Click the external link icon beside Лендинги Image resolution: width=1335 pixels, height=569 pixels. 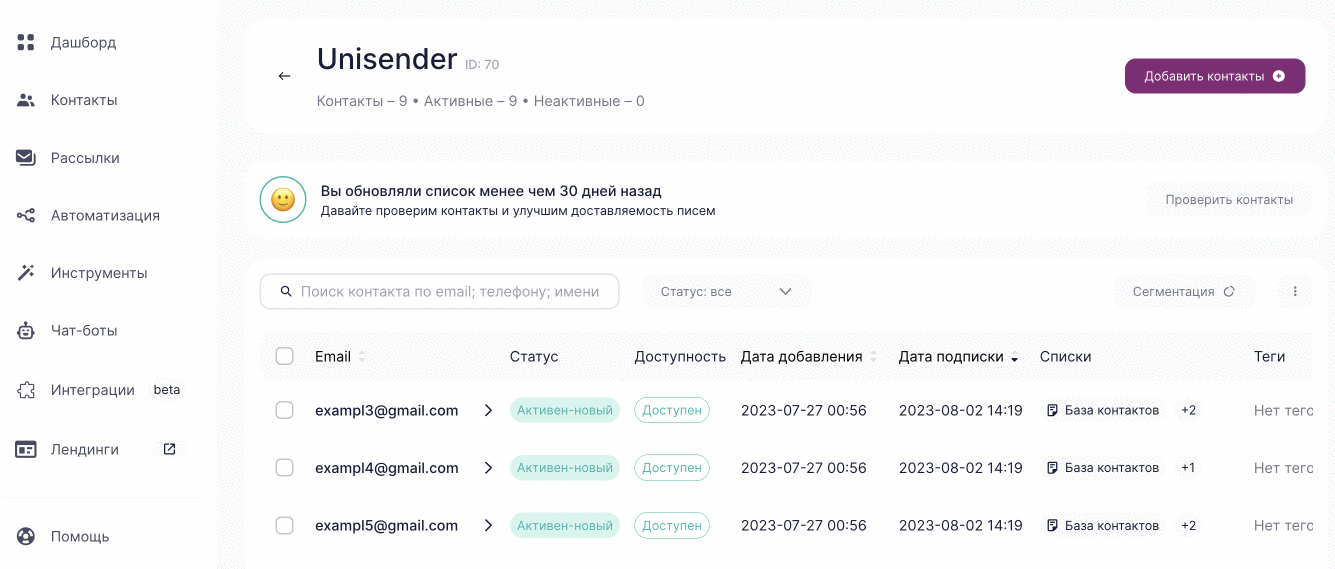coord(170,449)
